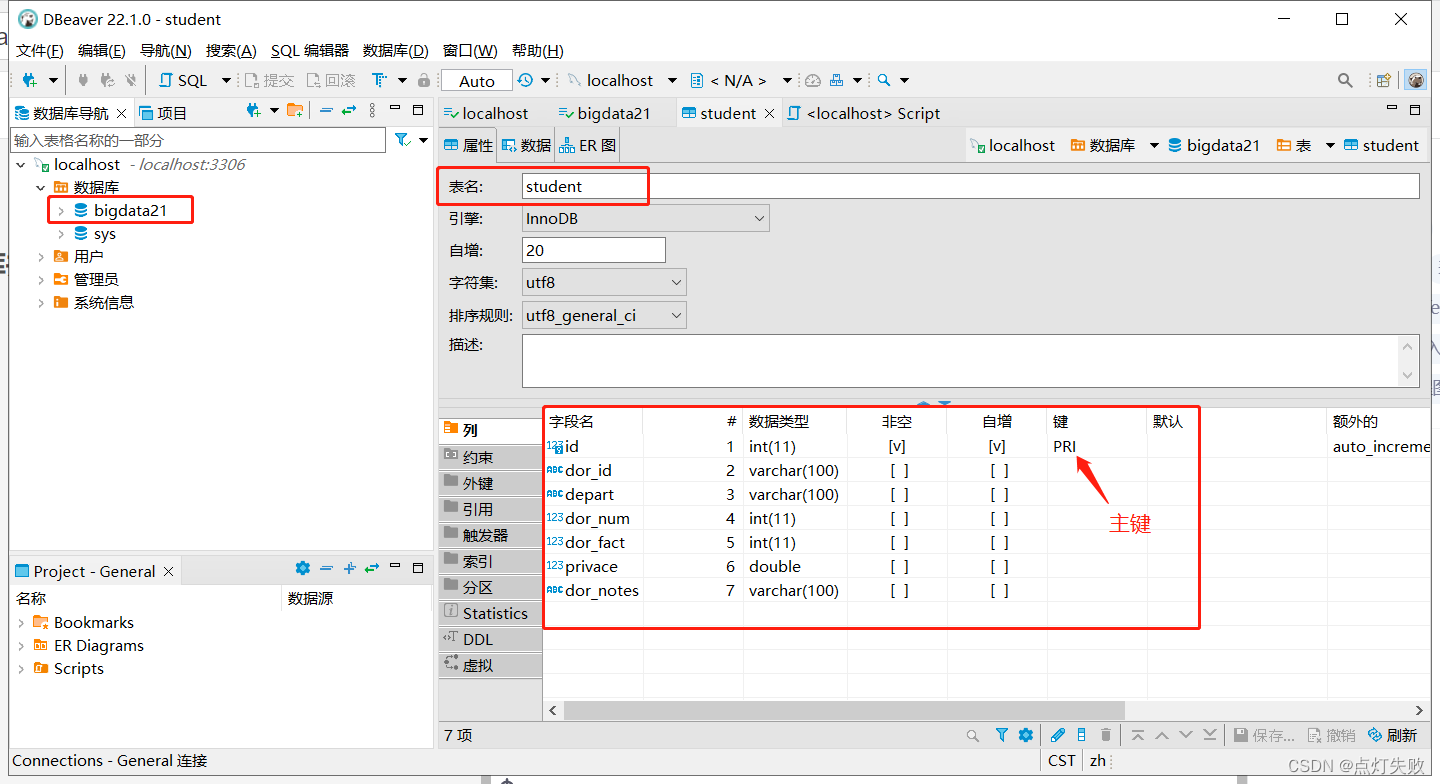
Task: Click the search magnifier in bottom bar
Action: coord(973,735)
